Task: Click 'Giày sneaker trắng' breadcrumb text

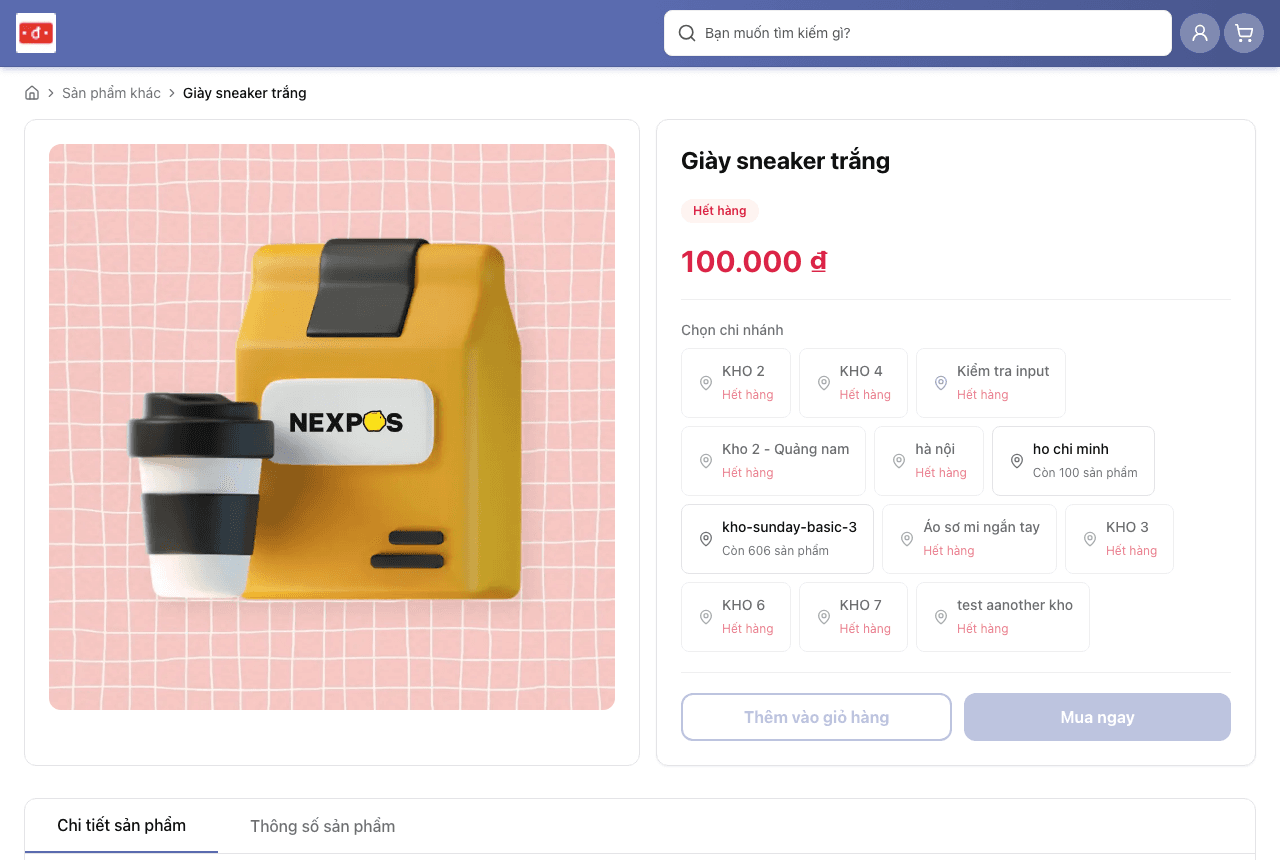Action: (245, 93)
